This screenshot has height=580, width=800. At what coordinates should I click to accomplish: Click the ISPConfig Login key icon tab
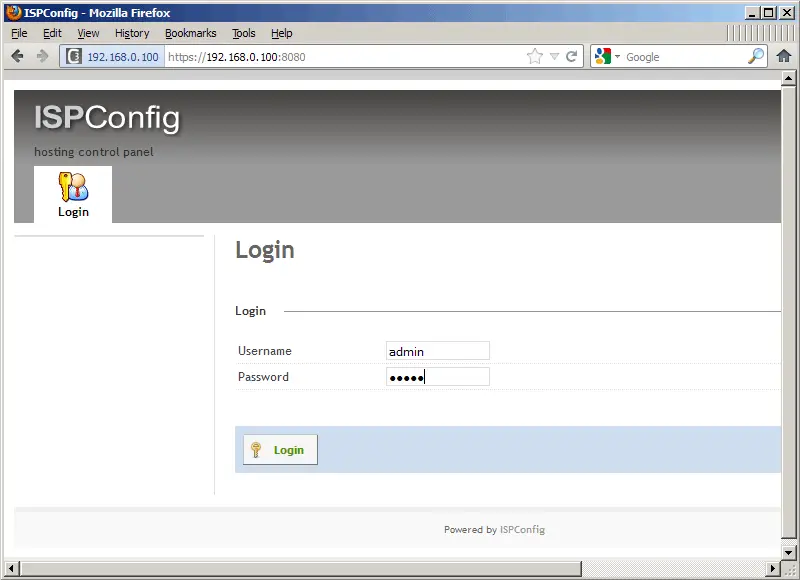[x=73, y=194]
